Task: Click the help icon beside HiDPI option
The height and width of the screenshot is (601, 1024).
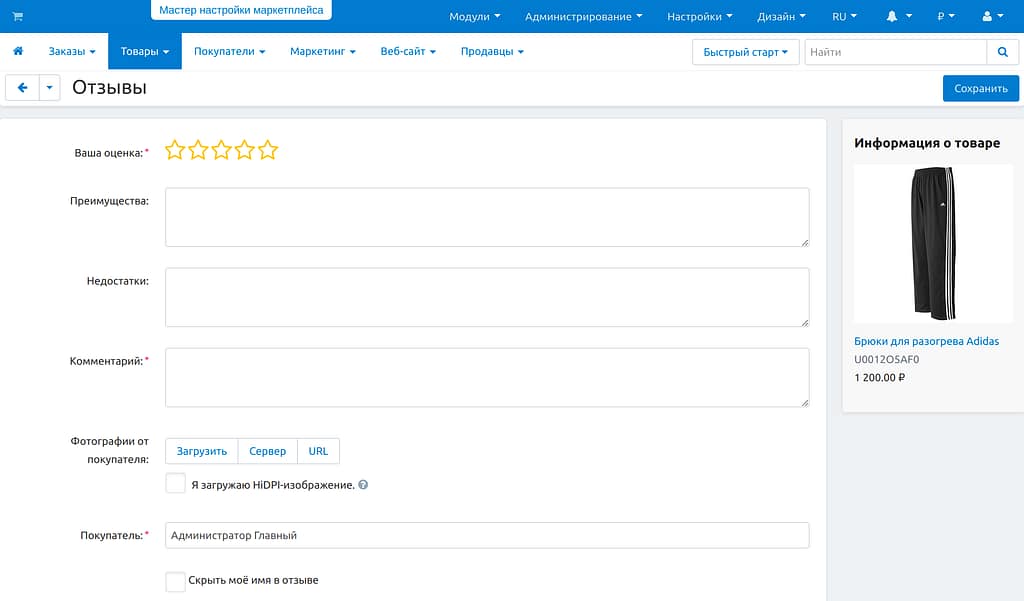Action: [363, 485]
